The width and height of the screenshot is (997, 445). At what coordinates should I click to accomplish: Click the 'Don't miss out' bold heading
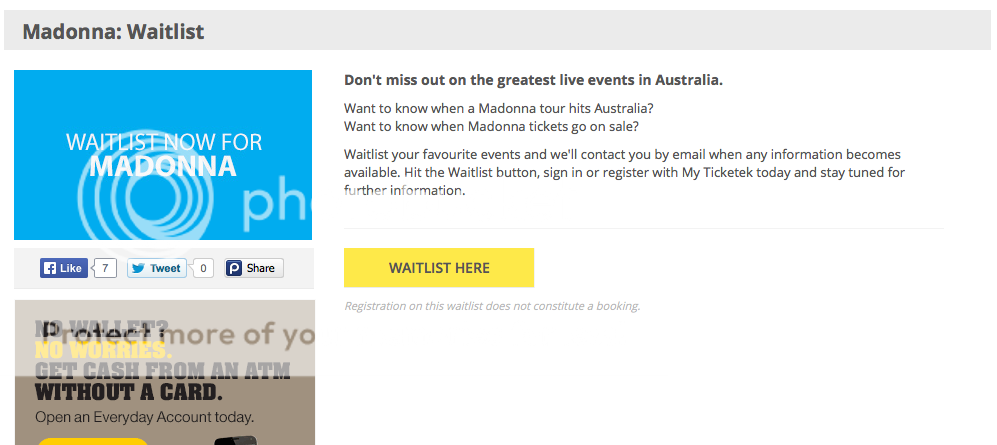533,80
